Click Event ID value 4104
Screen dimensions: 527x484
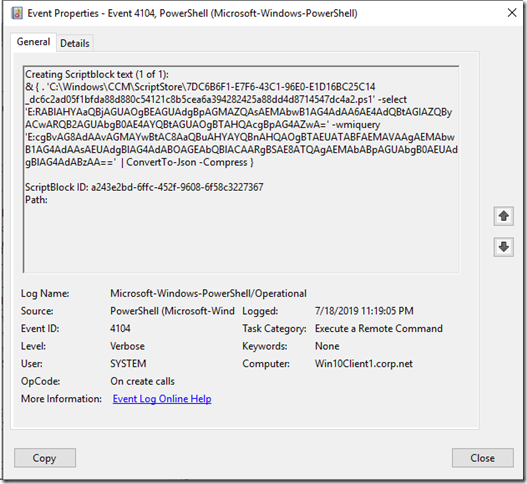(120, 328)
